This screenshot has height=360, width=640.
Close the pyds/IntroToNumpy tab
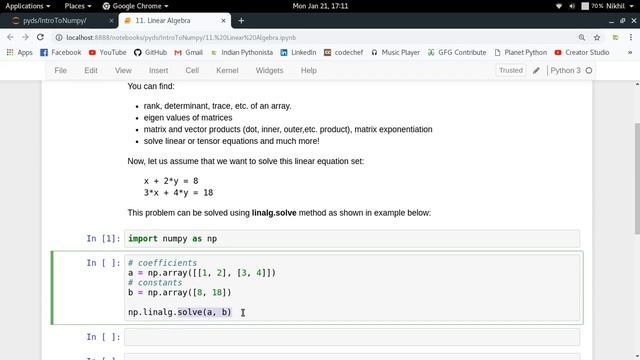click(x=111, y=20)
